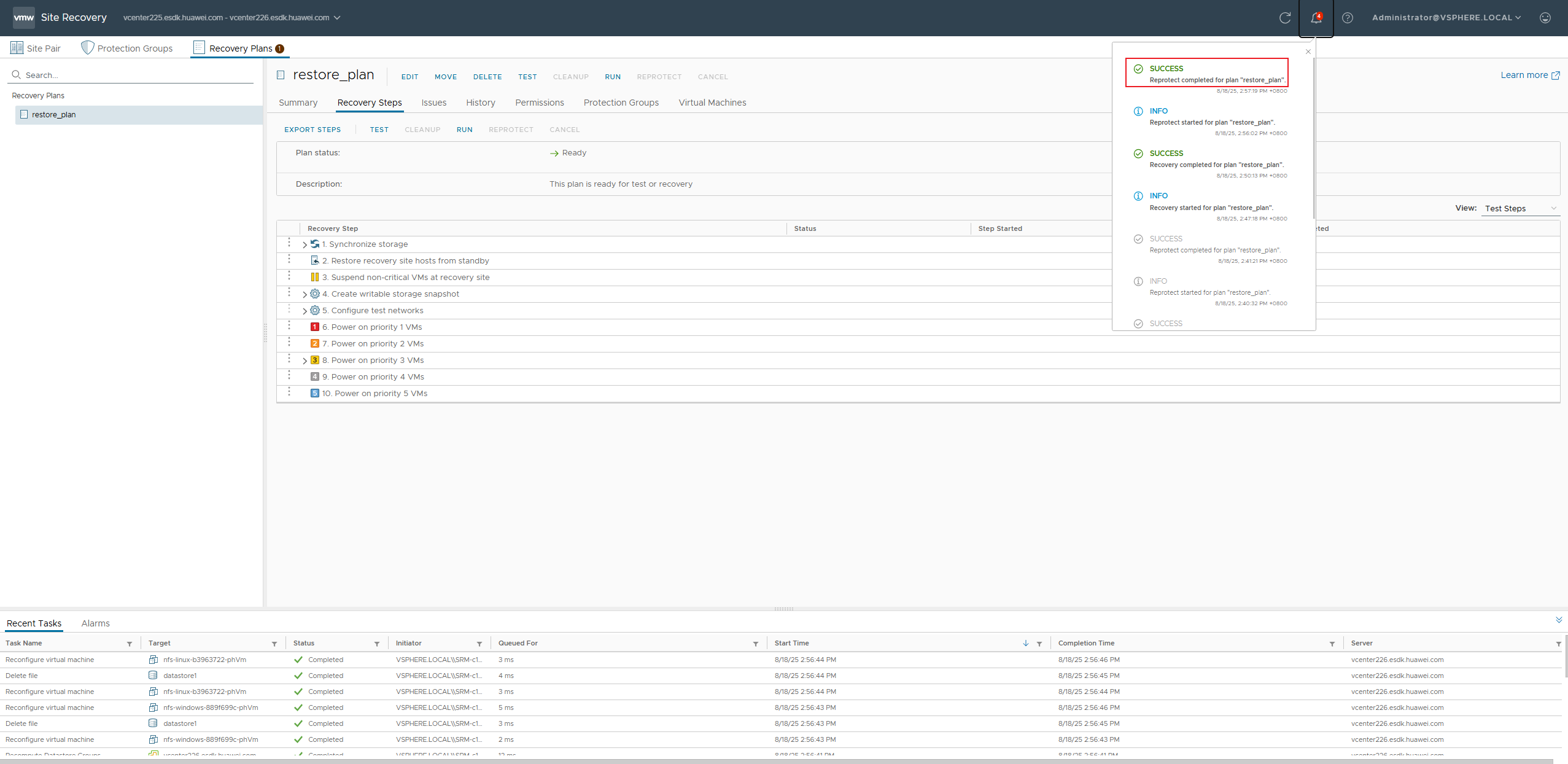
Task: Click the top RUN button beside restore_plan
Action: coord(613,77)
